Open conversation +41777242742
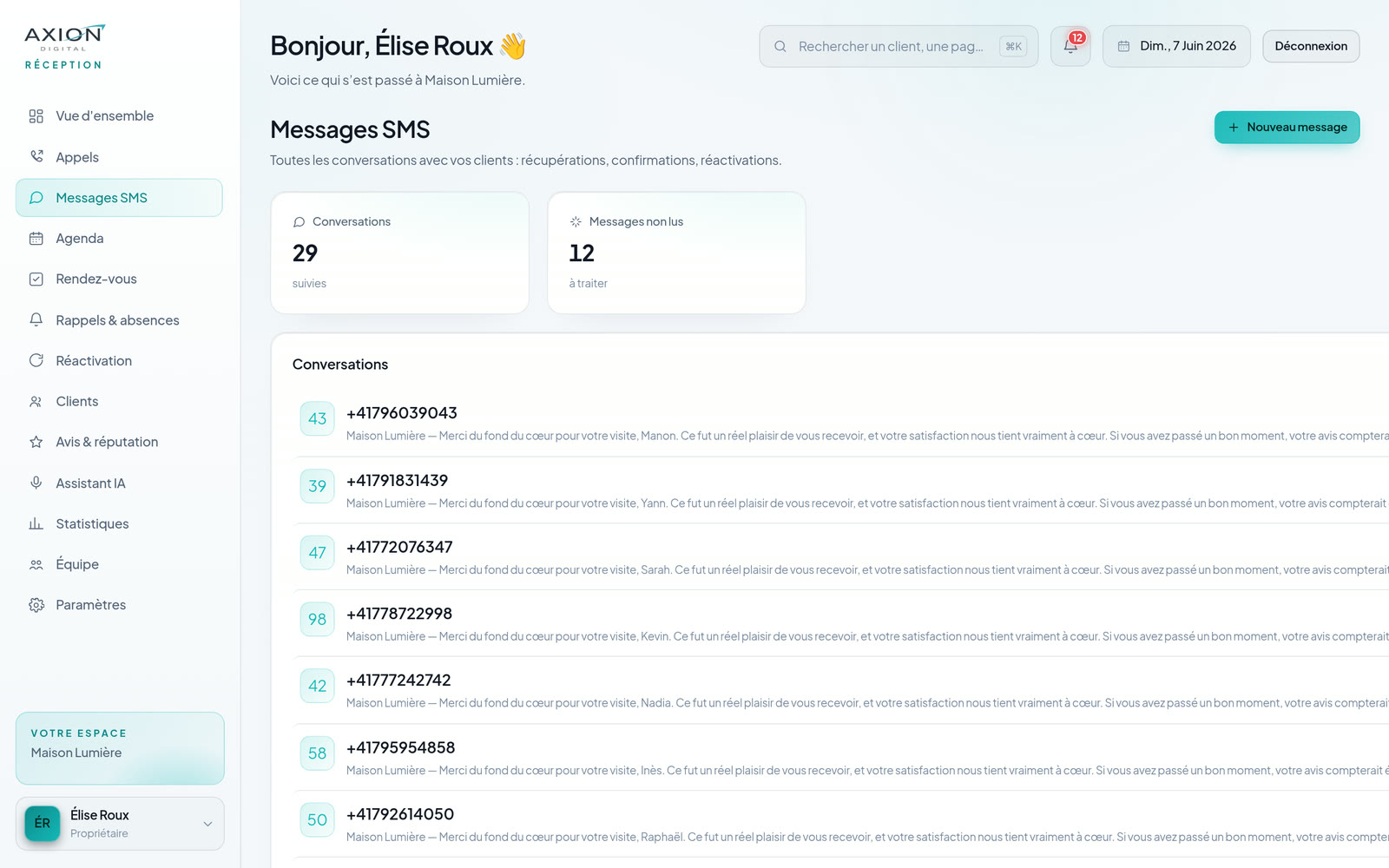Image resolution: width=1389 pixels, height=868 pixels. [840, 691]
